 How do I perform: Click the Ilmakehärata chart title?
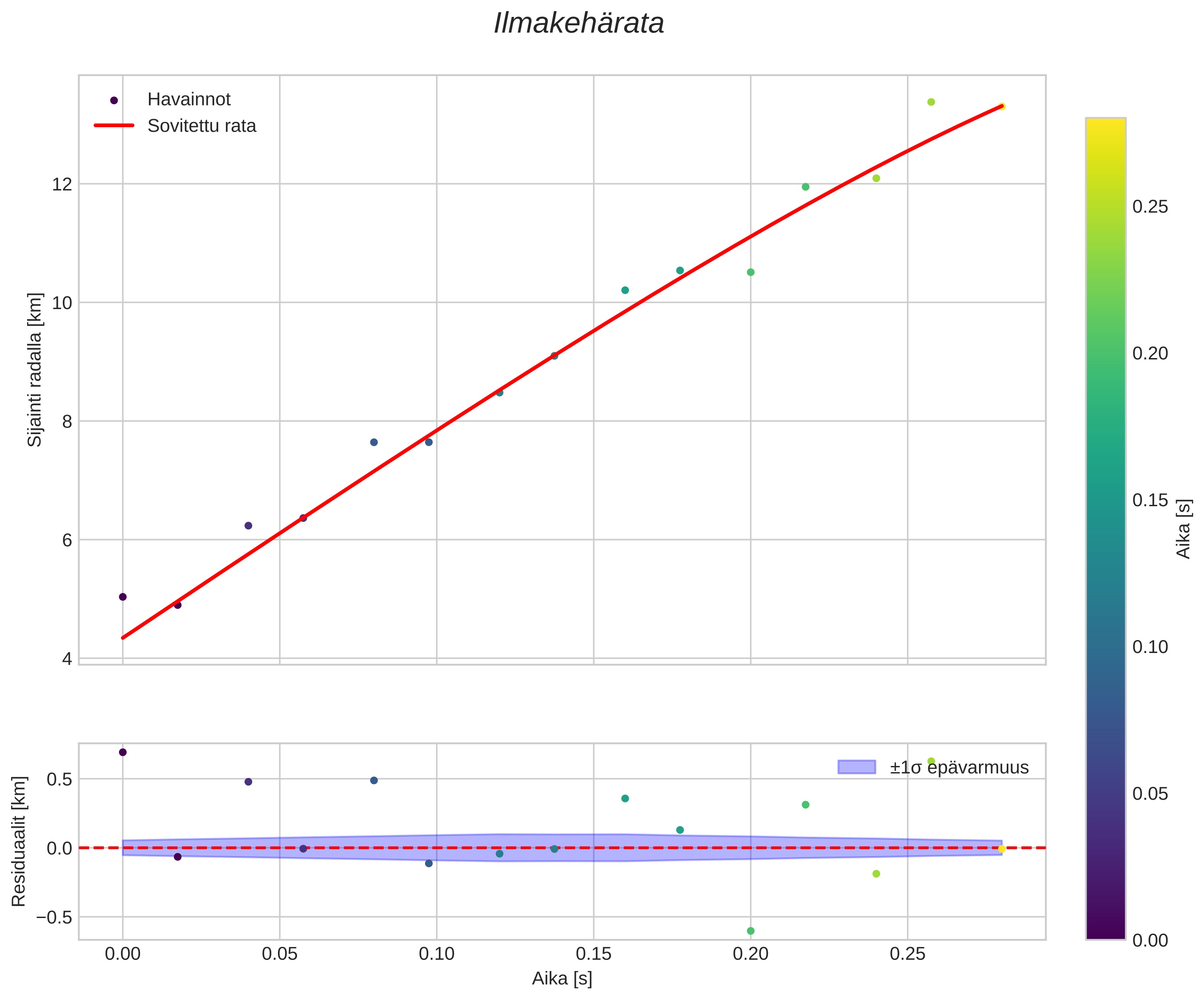click(x=578, y=24)
